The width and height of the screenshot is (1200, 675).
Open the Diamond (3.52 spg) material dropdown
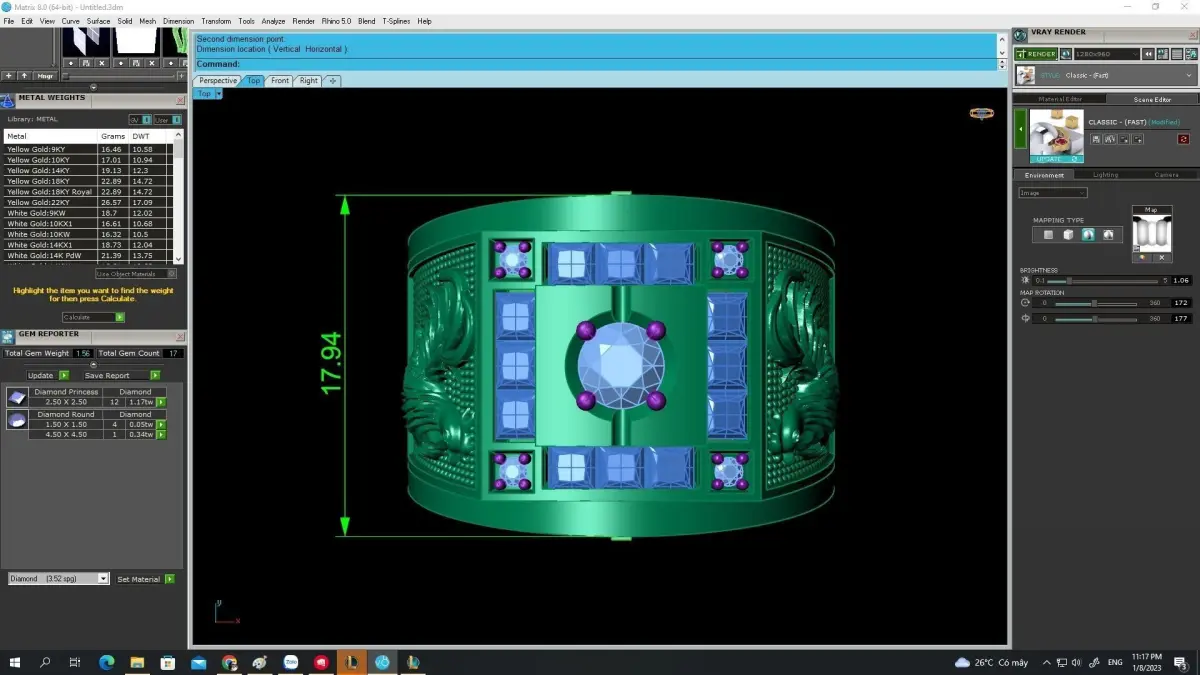[x=58, y=579]
